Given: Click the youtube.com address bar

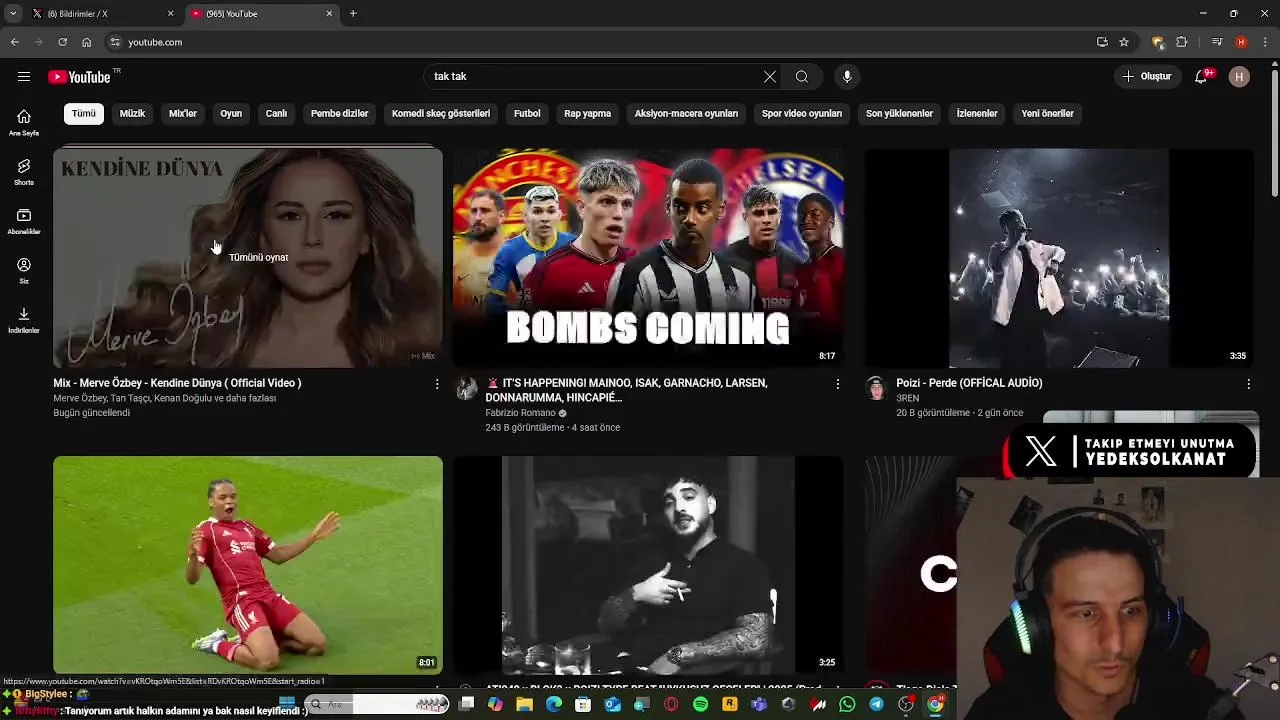Looking at the screenshot, I should (x=600, y=42).
